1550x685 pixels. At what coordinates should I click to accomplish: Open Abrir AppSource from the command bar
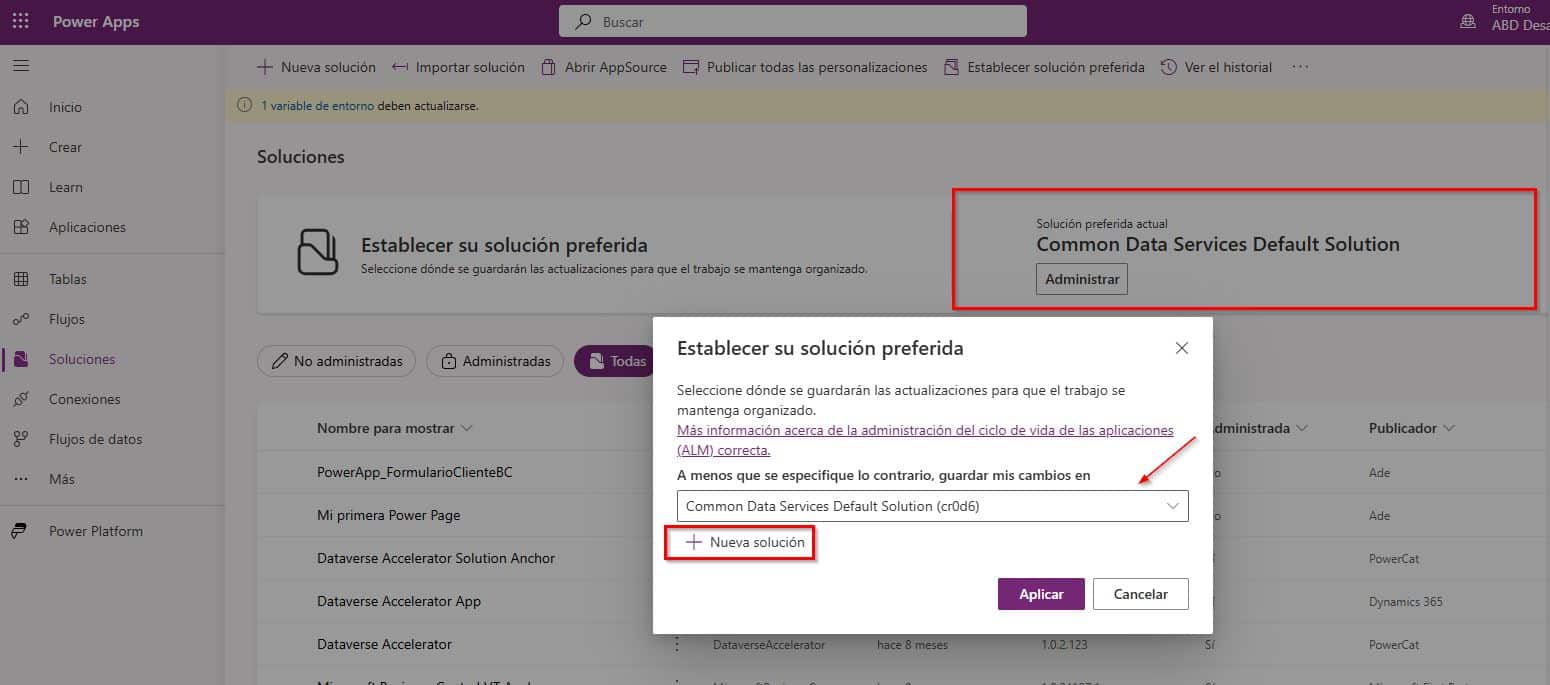(604, 67)
